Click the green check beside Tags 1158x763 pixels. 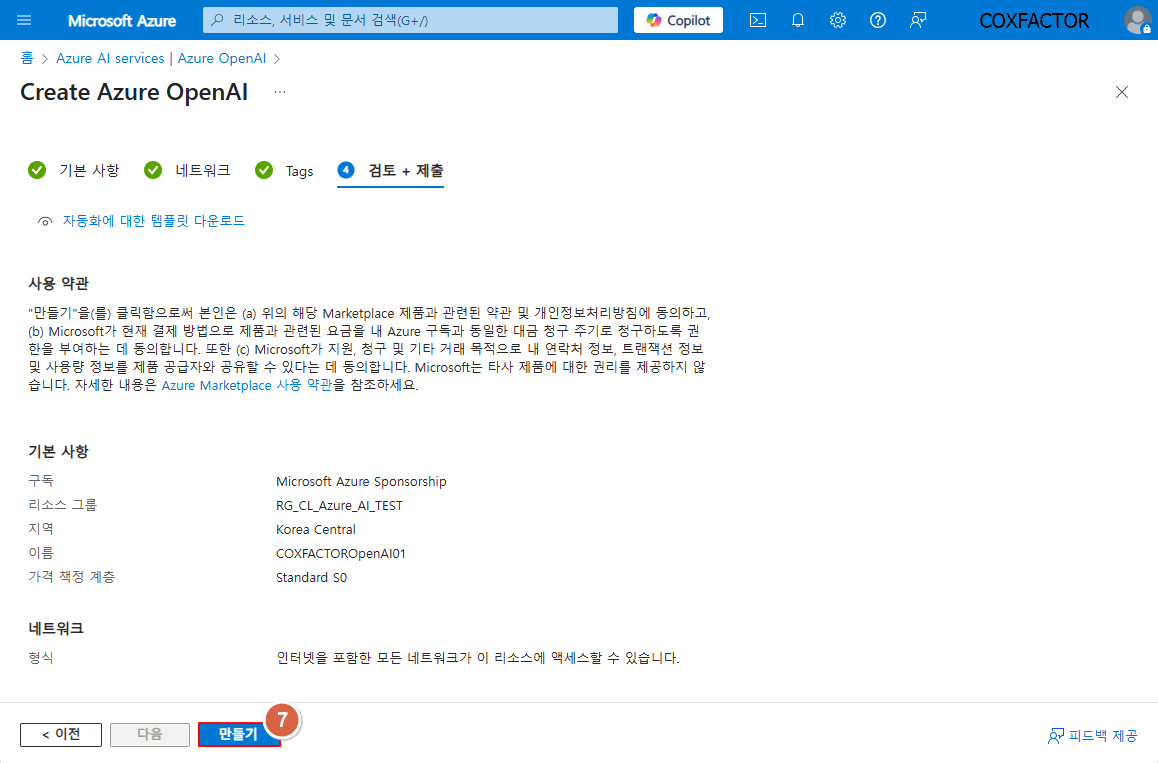264,171
